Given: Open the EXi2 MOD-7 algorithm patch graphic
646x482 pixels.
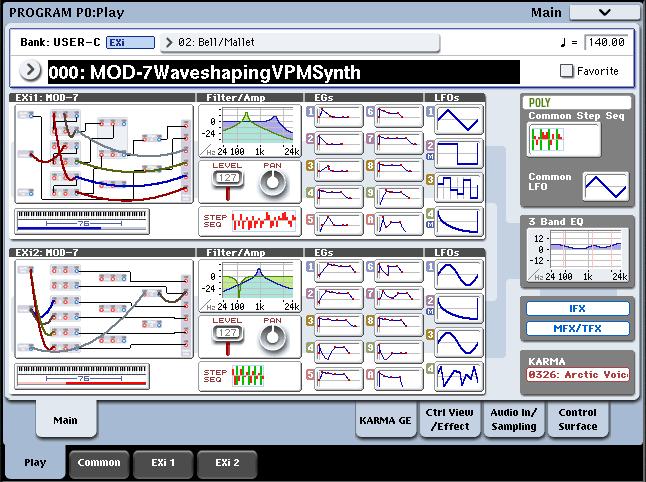Looking at the screenshot, I should pos(104,309).
